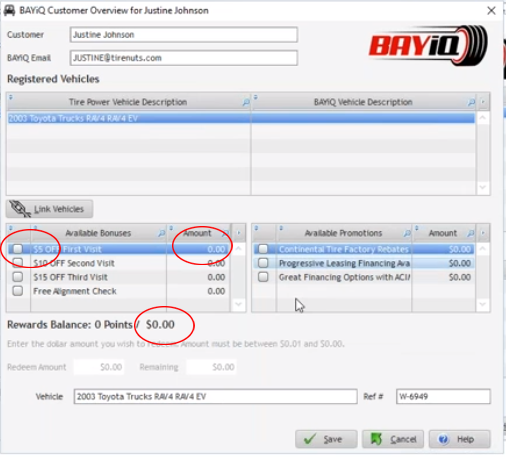Open Help for this dialog
Viewport: 506px width, 457px height.
point(459,439)
